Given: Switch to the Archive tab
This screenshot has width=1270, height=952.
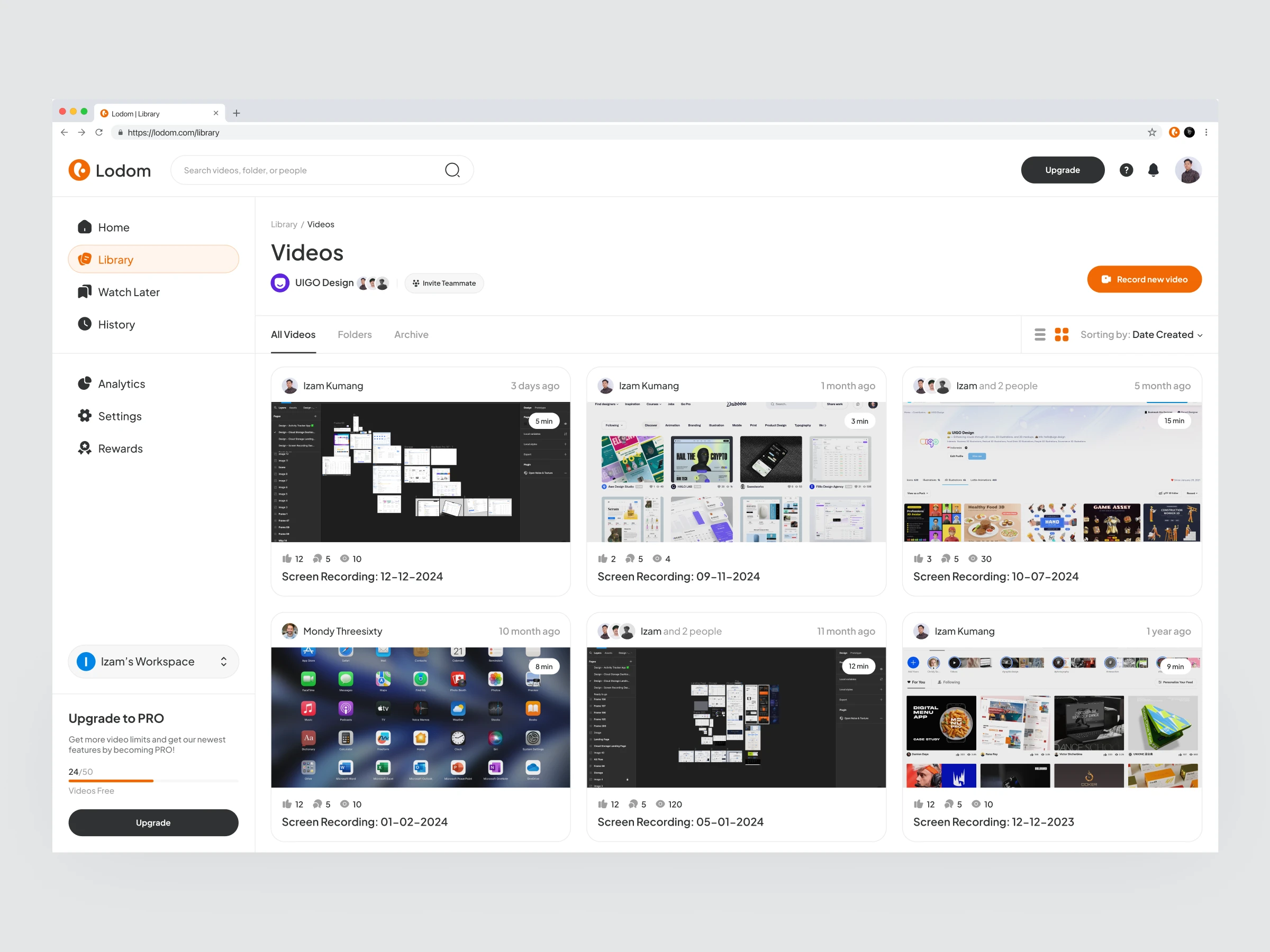Looking at the screenshot, I should point(411,335).
